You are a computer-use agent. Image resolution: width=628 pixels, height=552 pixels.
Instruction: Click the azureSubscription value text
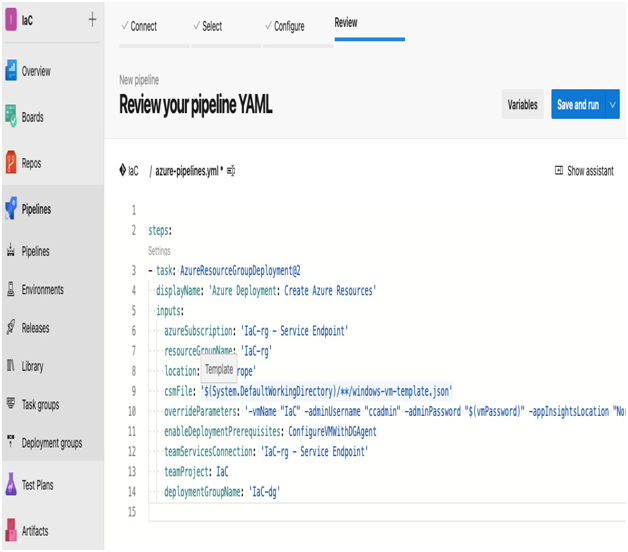pos(294,331)
